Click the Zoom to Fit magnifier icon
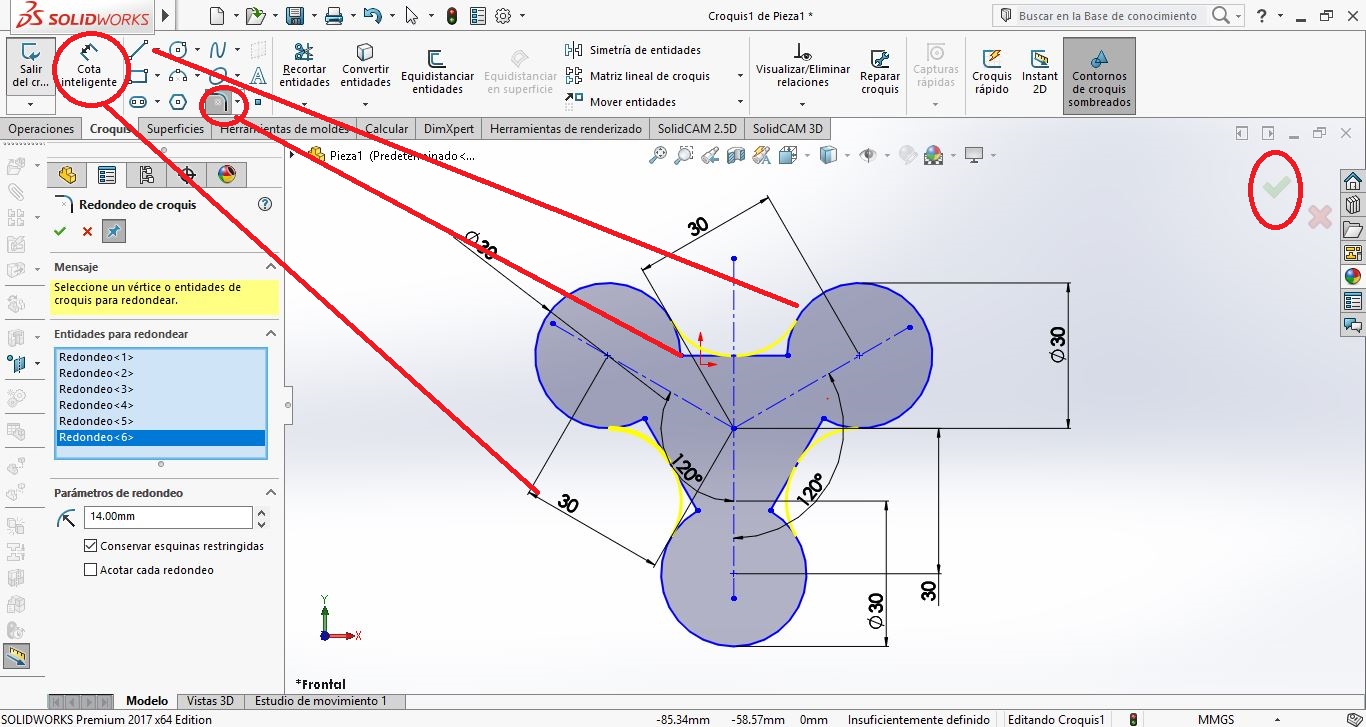The height and width of the screenshot is (727, 1366). [658, 155]
